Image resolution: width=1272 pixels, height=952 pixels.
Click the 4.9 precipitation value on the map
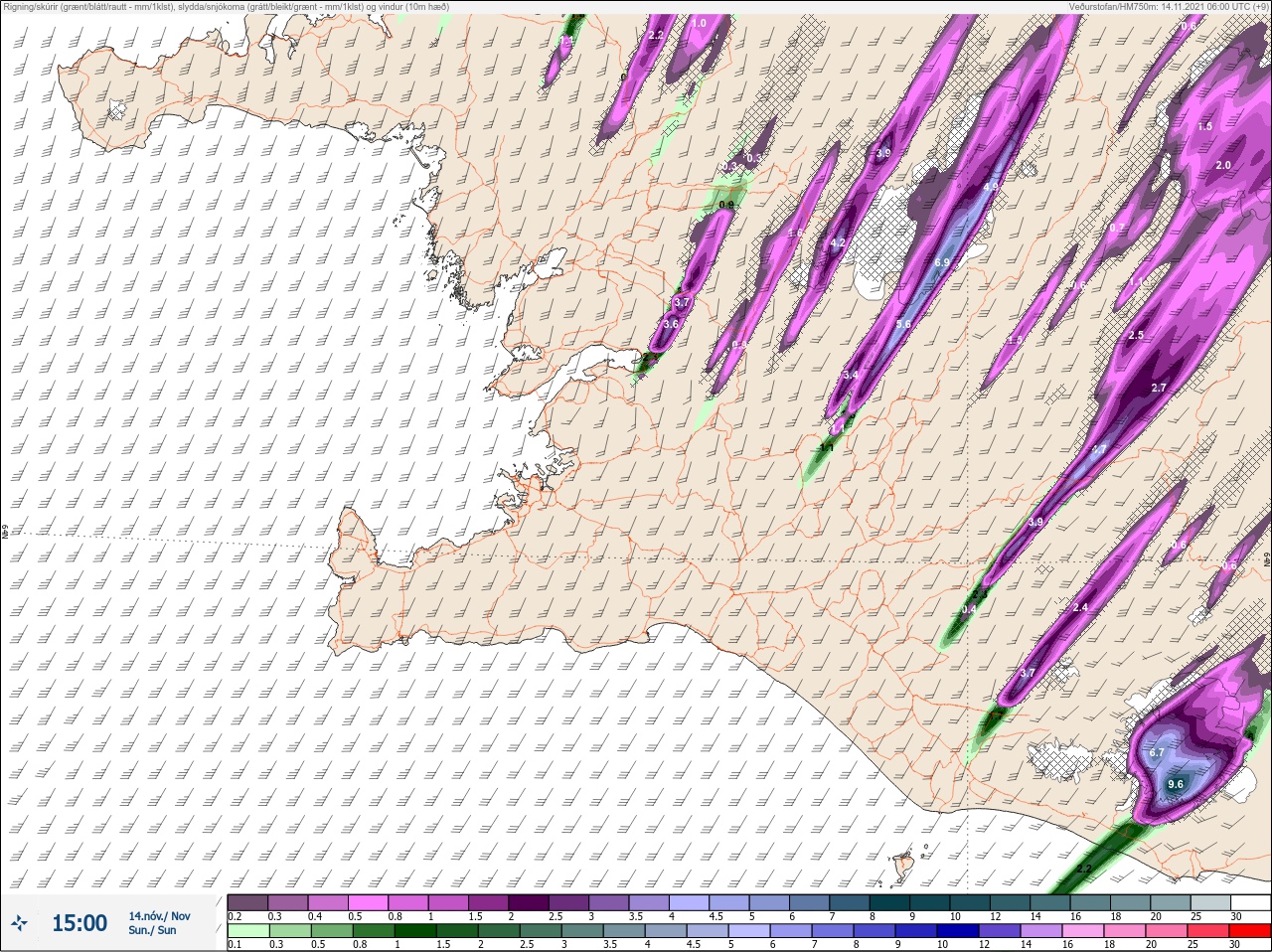tap(991, 187)
